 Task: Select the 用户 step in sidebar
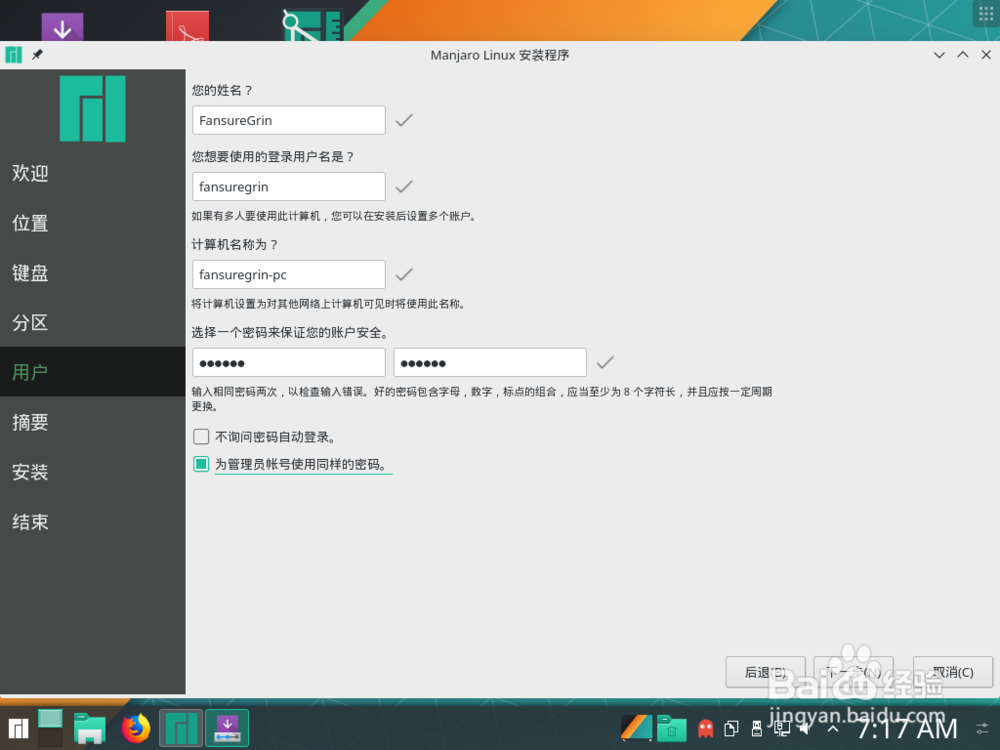pos(92,372)
